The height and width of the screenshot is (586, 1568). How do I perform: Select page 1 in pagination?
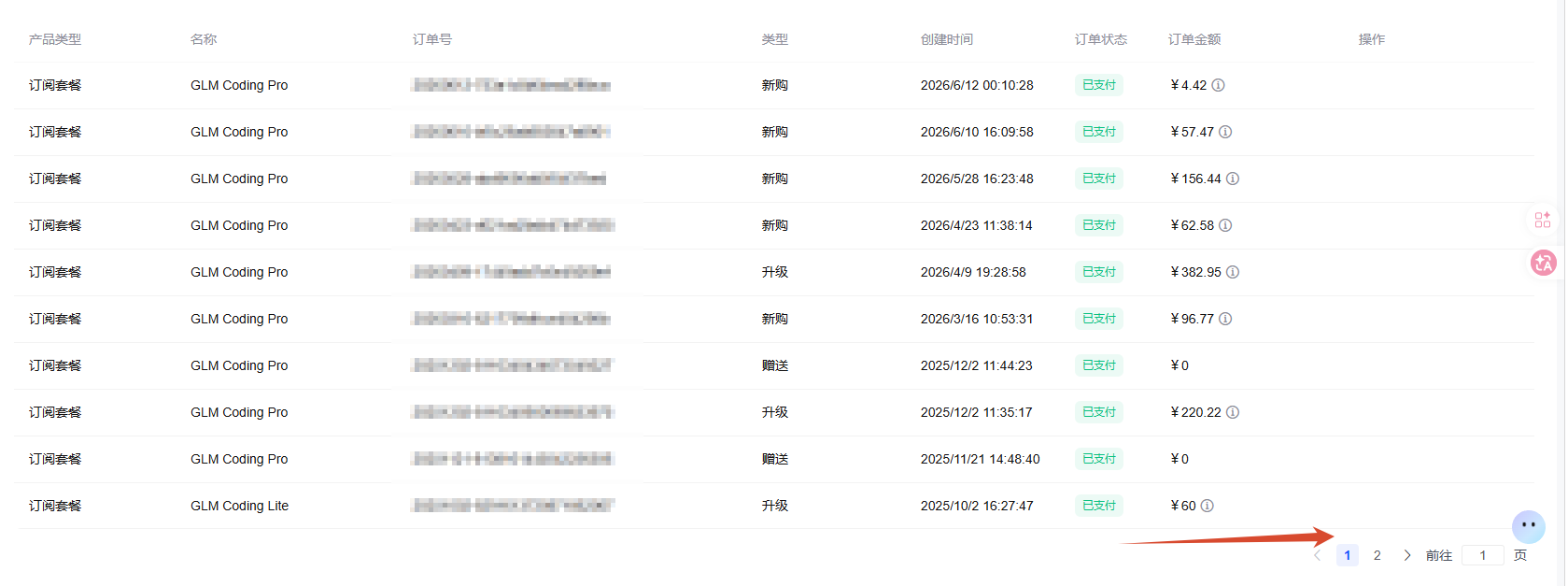tap(1348, 555)
